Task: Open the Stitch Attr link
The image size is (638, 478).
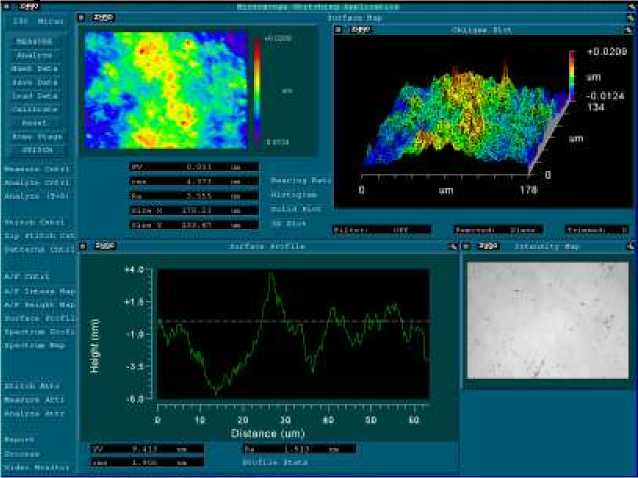Action: [32, 386]
